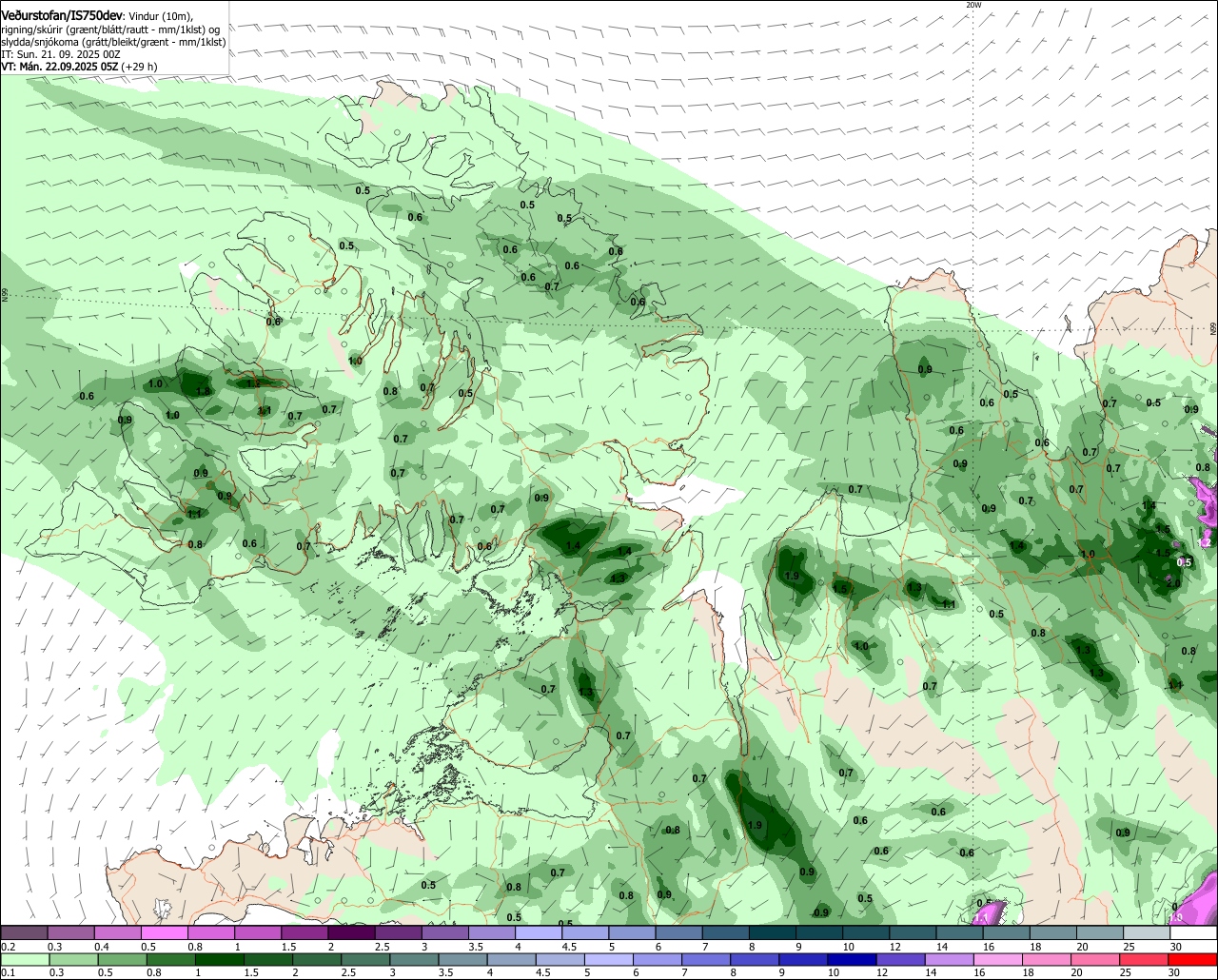Click the lilac rain-scale swatch labeled 14
Screen dimensions: 1218x980
coord(950,959)
